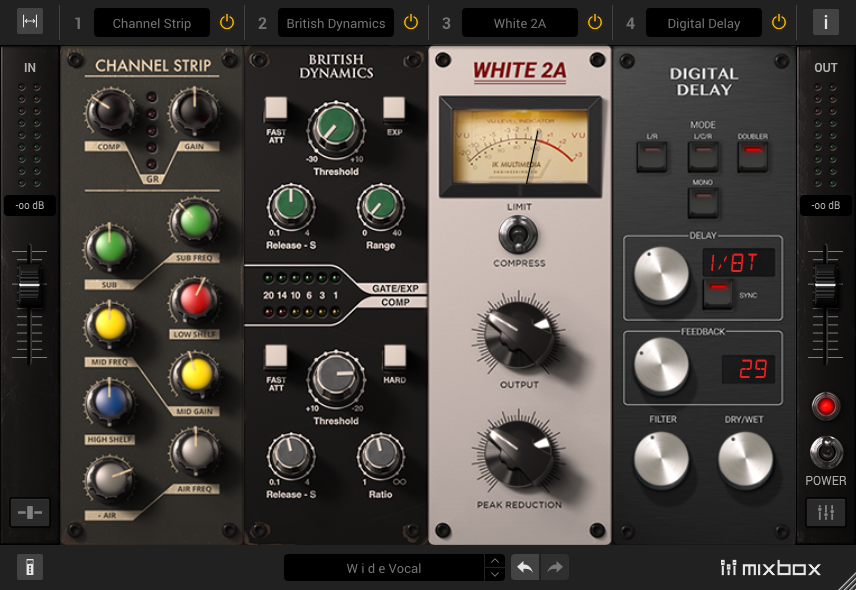Viewport: 856px width, 590px height.
Task: Toggle the delay SYNC button
Action: [718, 294]
